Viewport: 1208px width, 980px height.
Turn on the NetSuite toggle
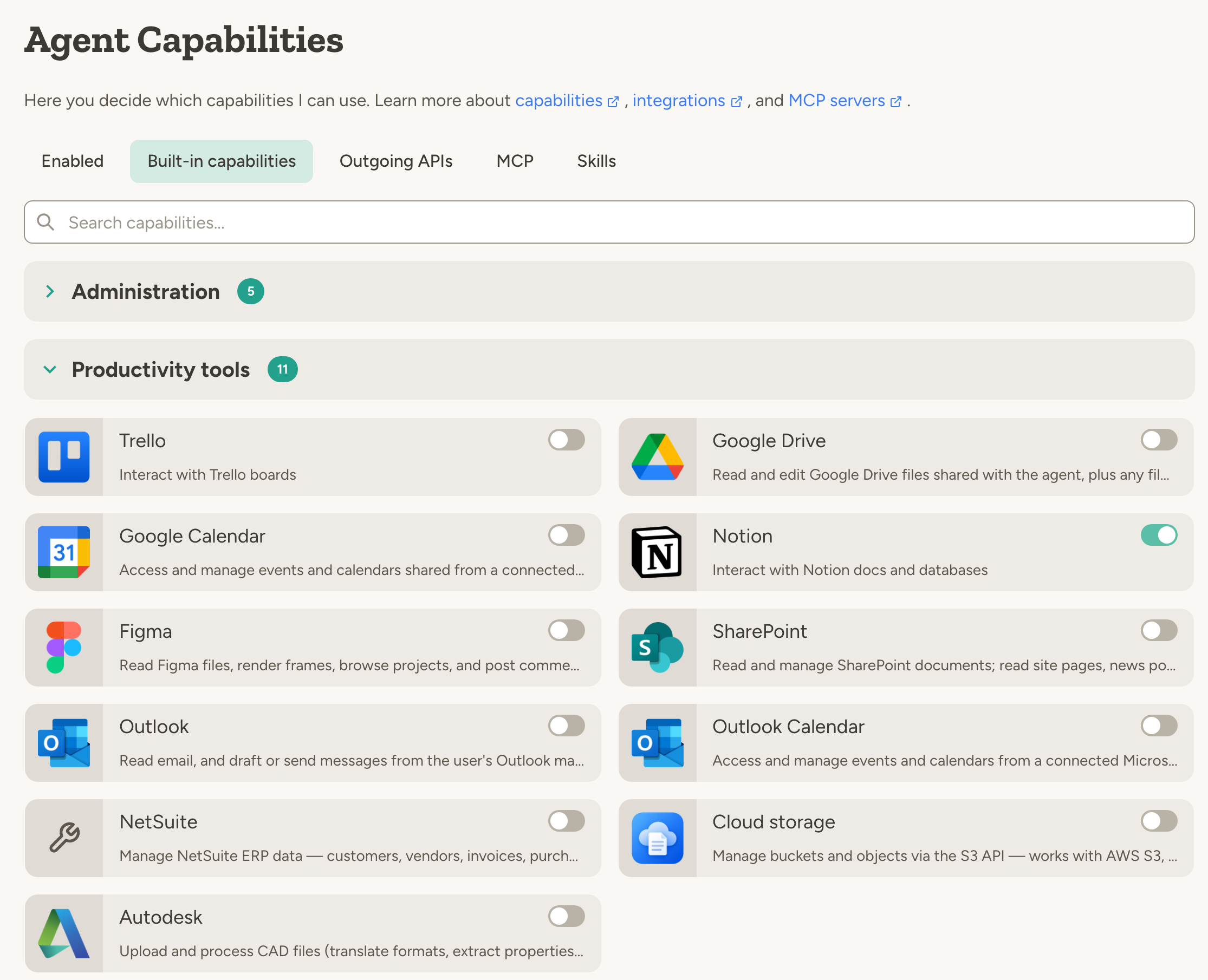click(x=567, y=821)
